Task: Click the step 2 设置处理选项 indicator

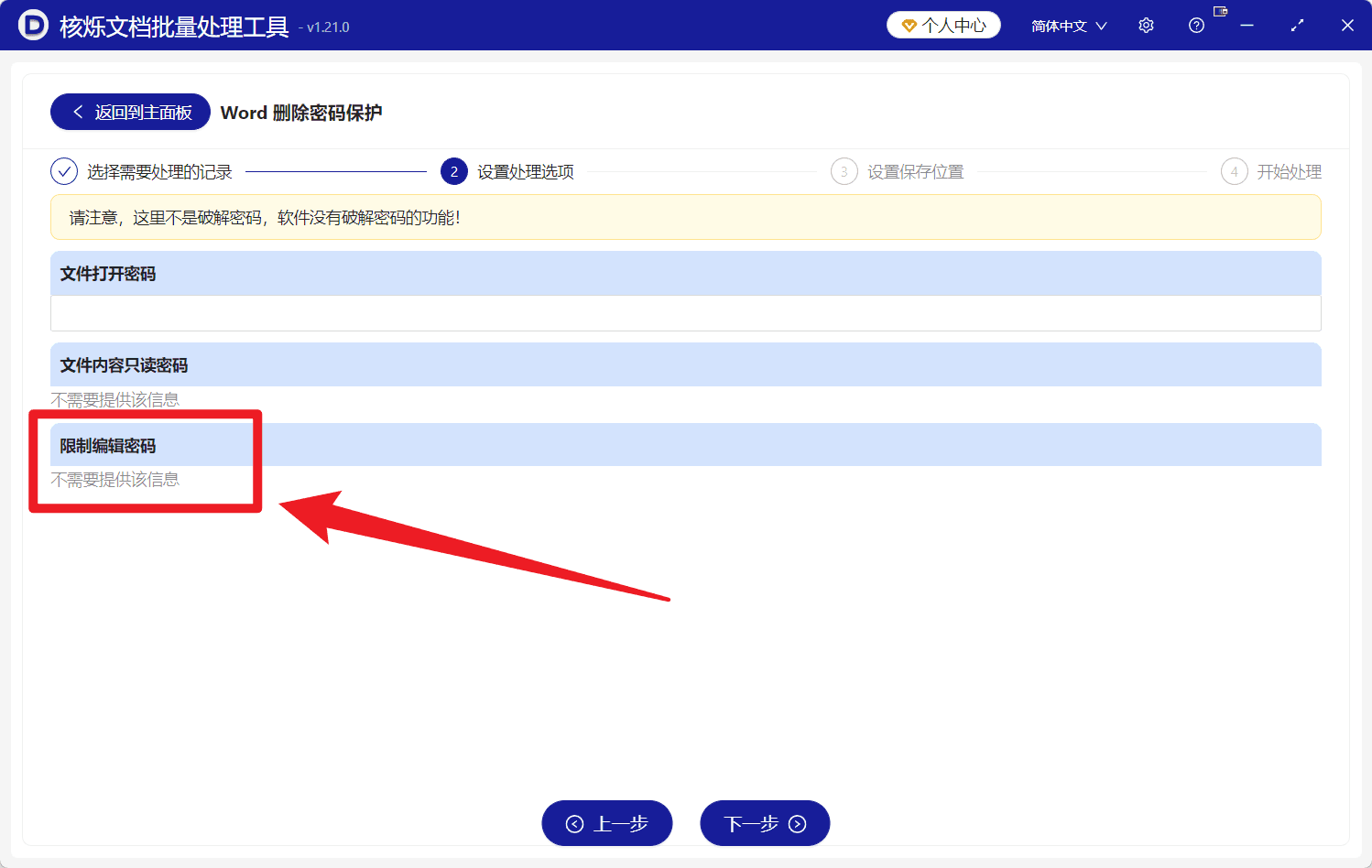Action: point(453,171)
